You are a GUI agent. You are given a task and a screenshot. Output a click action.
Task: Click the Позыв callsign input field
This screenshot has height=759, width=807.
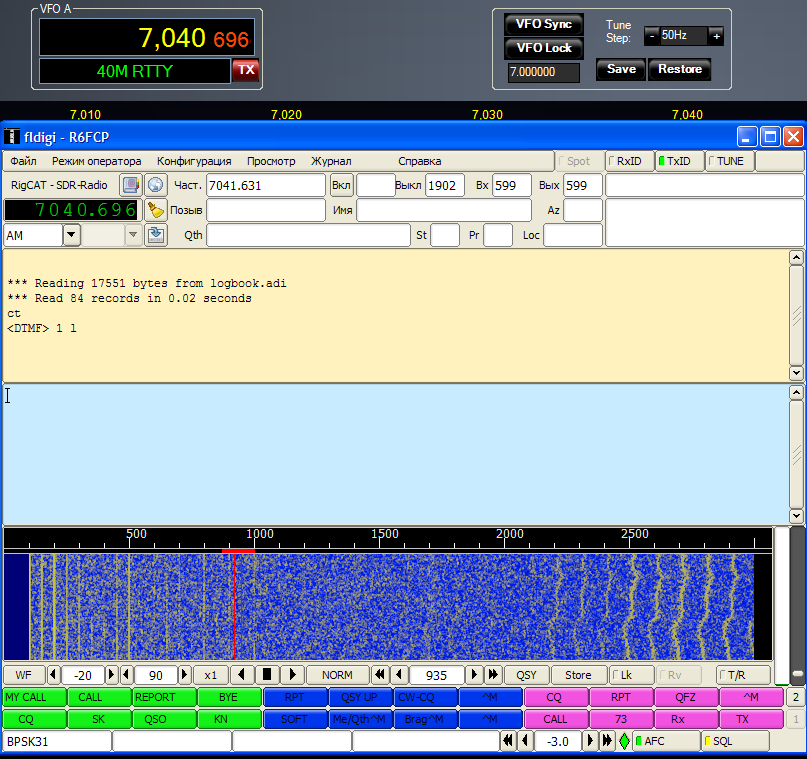[x=266, y=210]
